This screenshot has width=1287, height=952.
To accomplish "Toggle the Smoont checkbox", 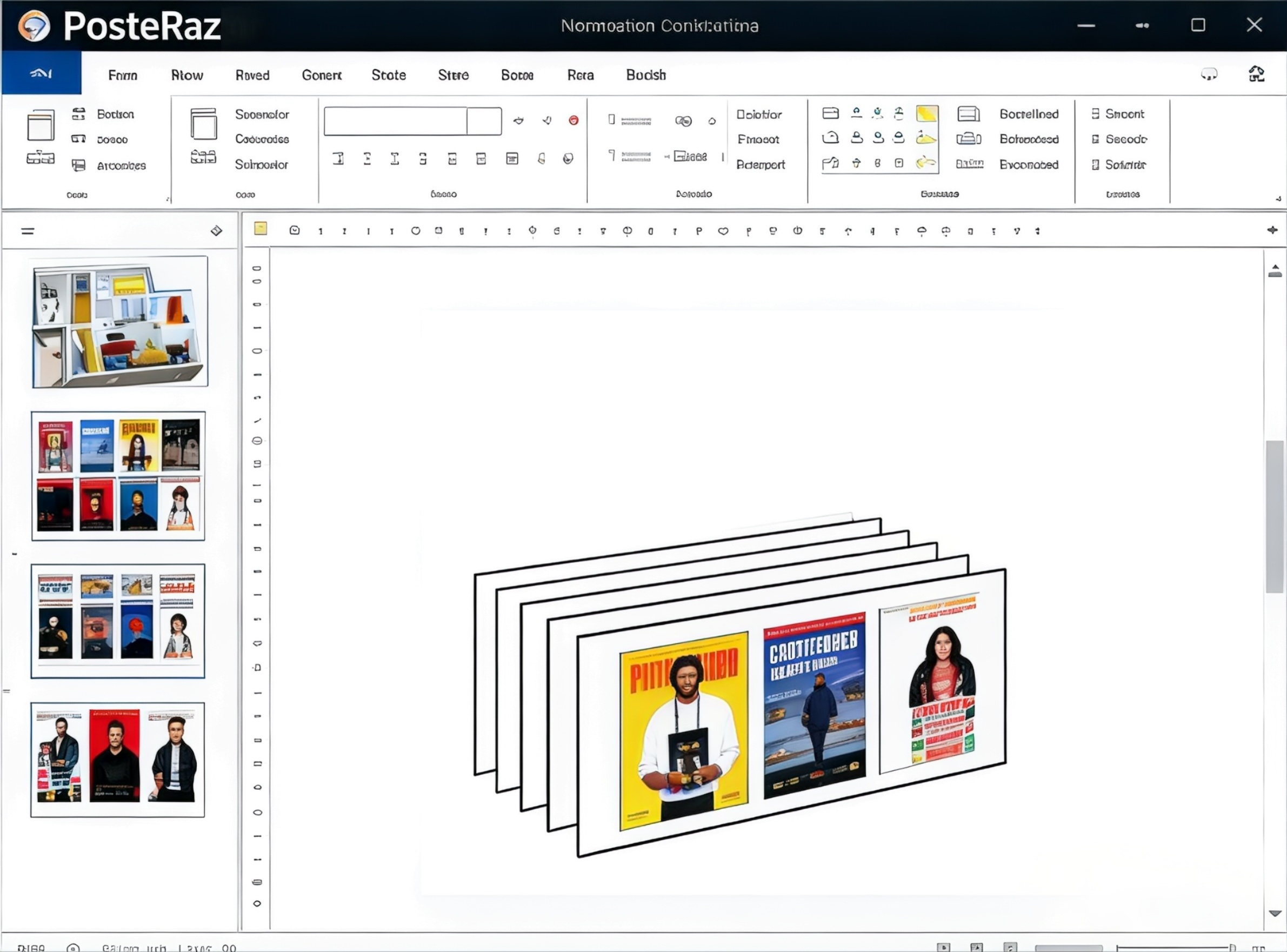I will pyautogui.click(x=1095, y=114).
